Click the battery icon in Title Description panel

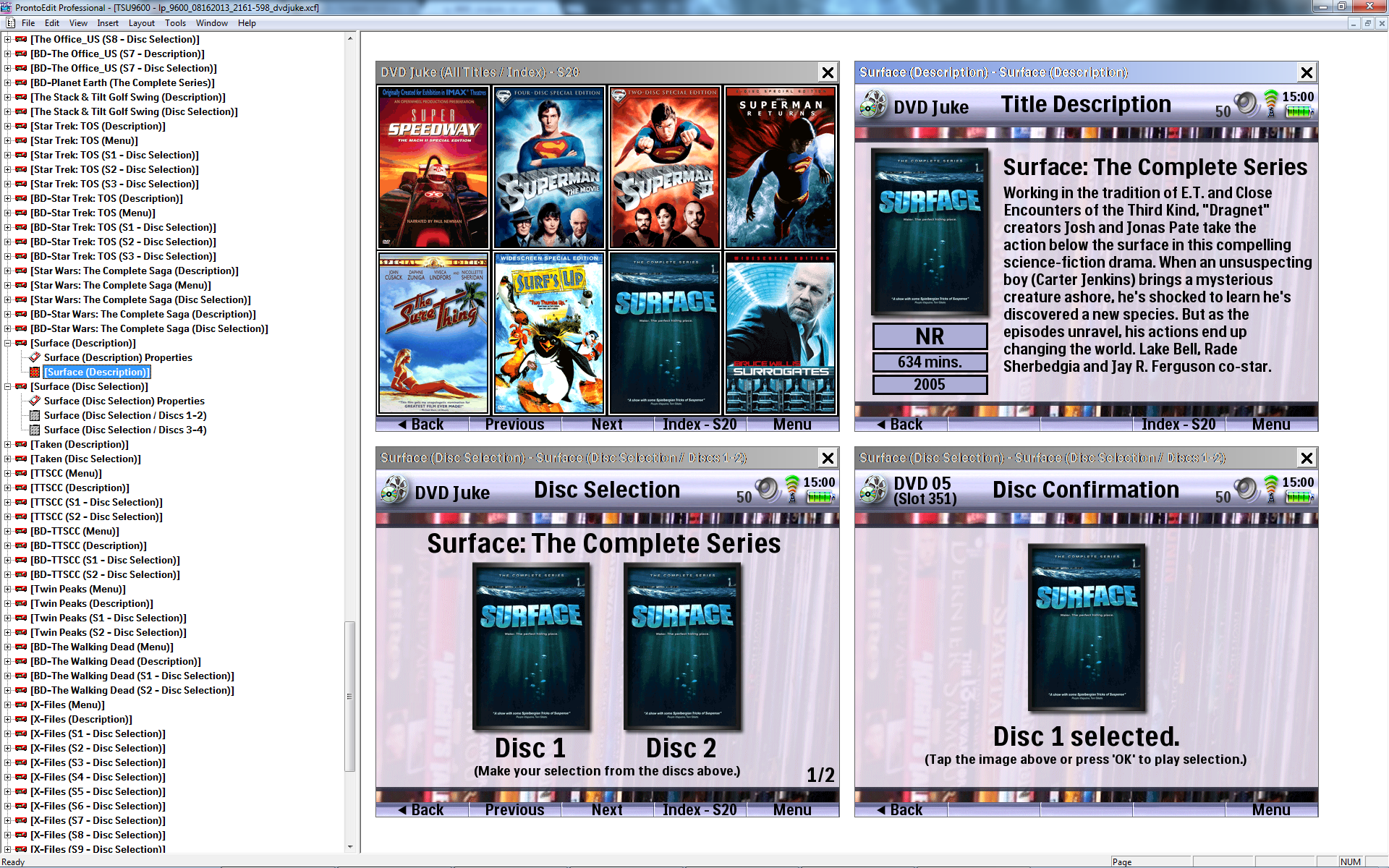click(1299, 111)
